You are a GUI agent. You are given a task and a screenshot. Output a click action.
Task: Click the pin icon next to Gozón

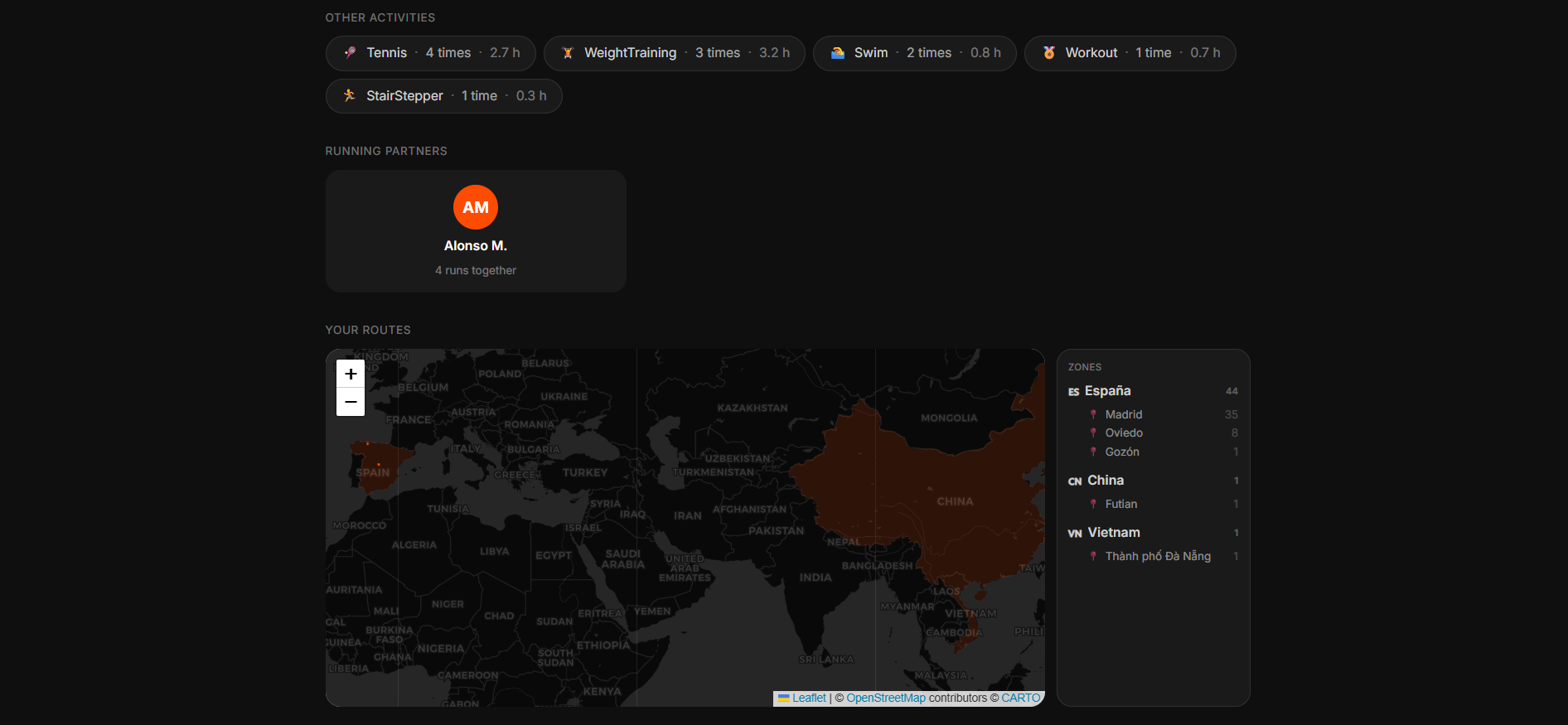(1093, 452)
